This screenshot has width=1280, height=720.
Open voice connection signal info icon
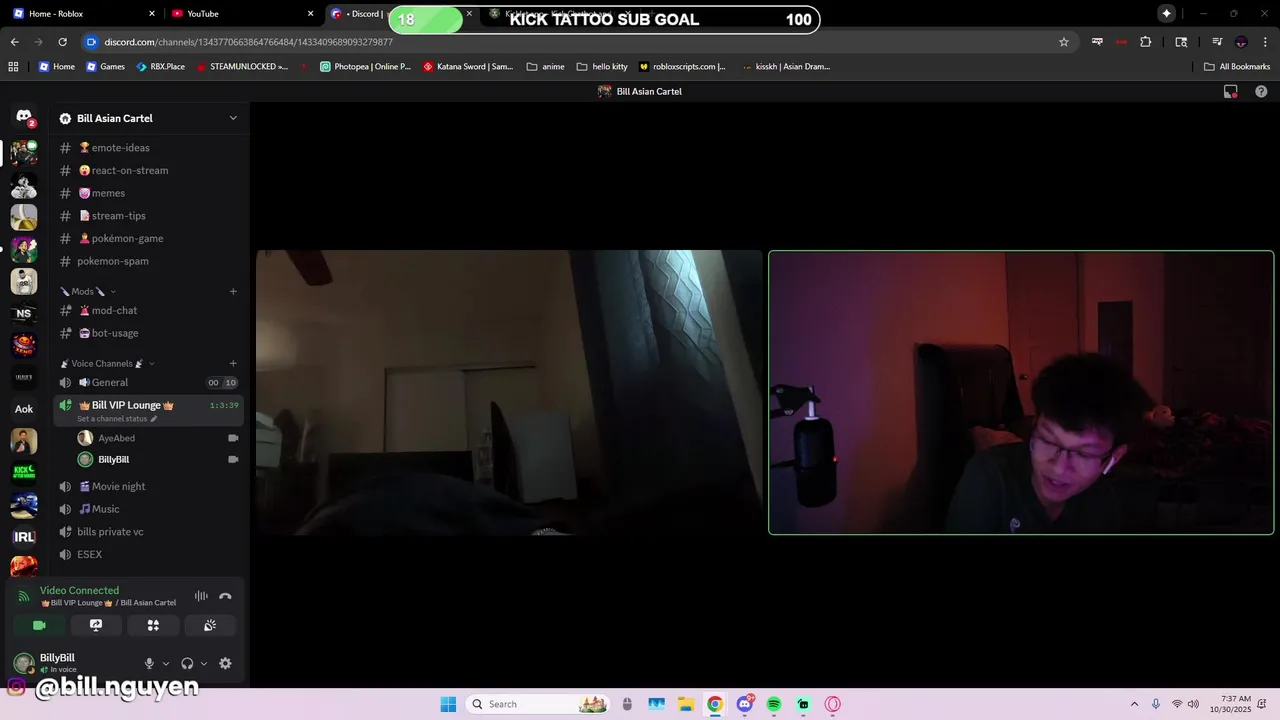pyautogui.click(x=24, y=596)
